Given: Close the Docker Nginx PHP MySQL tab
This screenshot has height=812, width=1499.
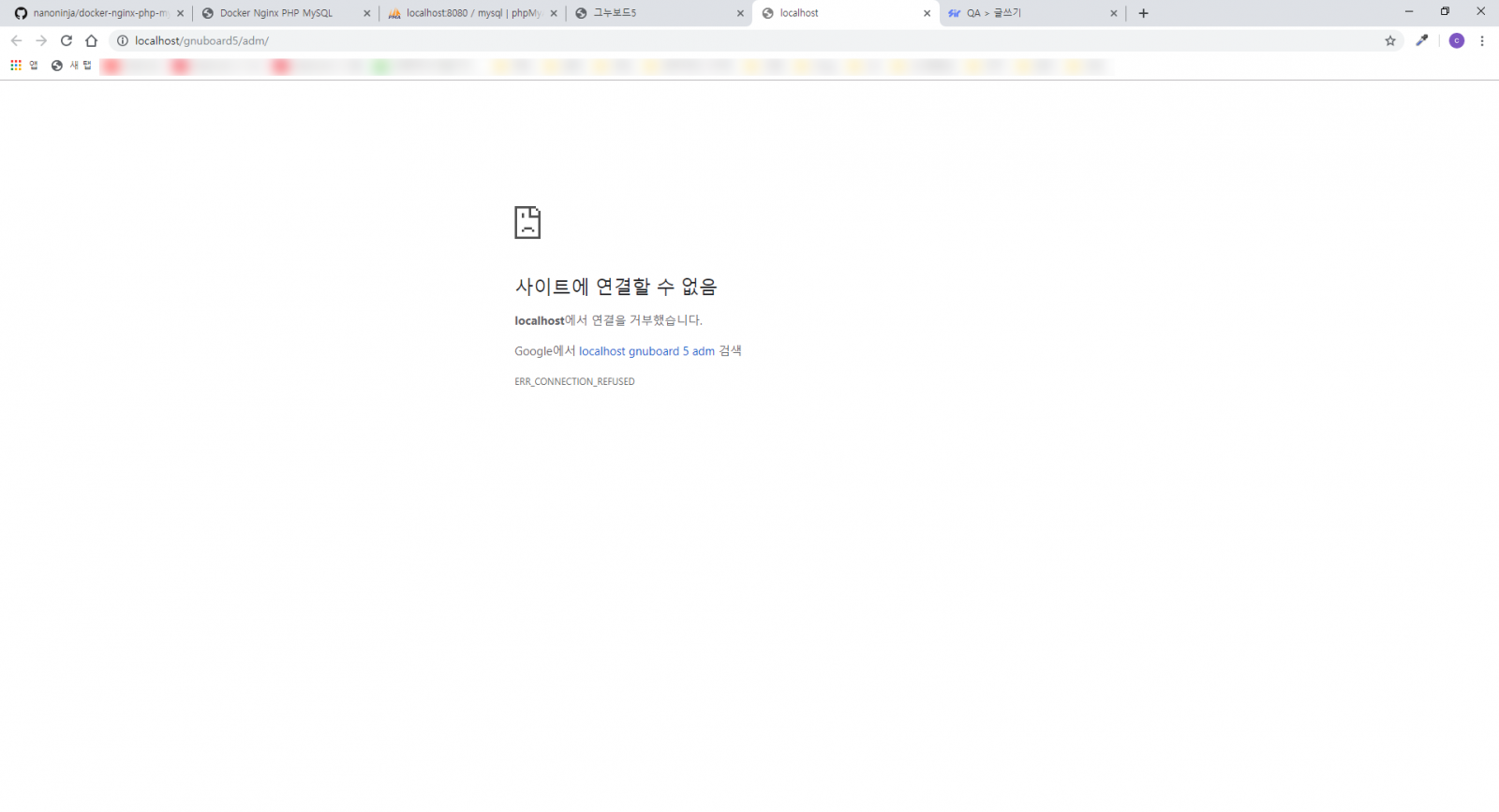Looking at the screenshot, I should [x=366, y=13].
